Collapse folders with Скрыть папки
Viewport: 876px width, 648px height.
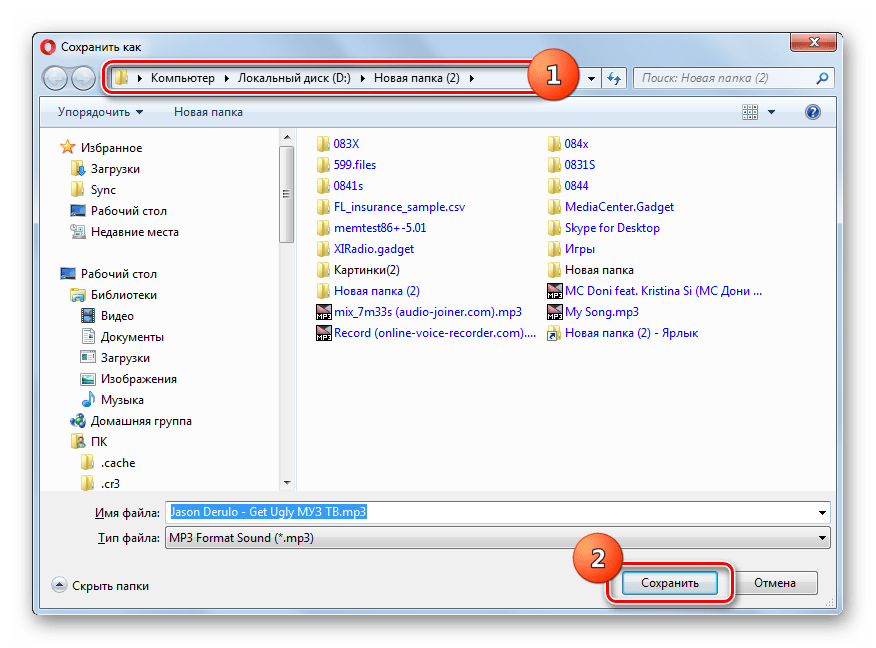(101, 586)
